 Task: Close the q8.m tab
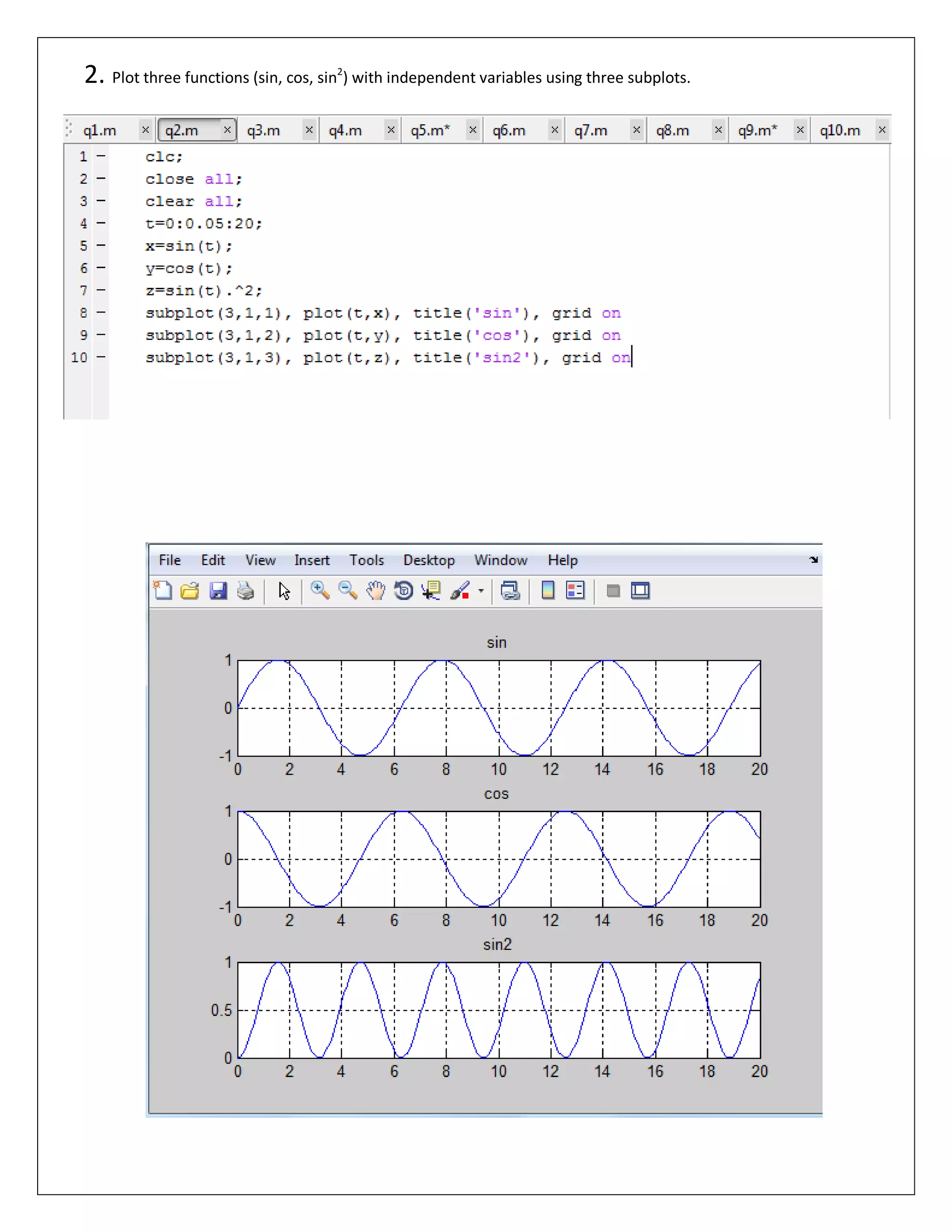pyautogui.click(x=718, y=130)
